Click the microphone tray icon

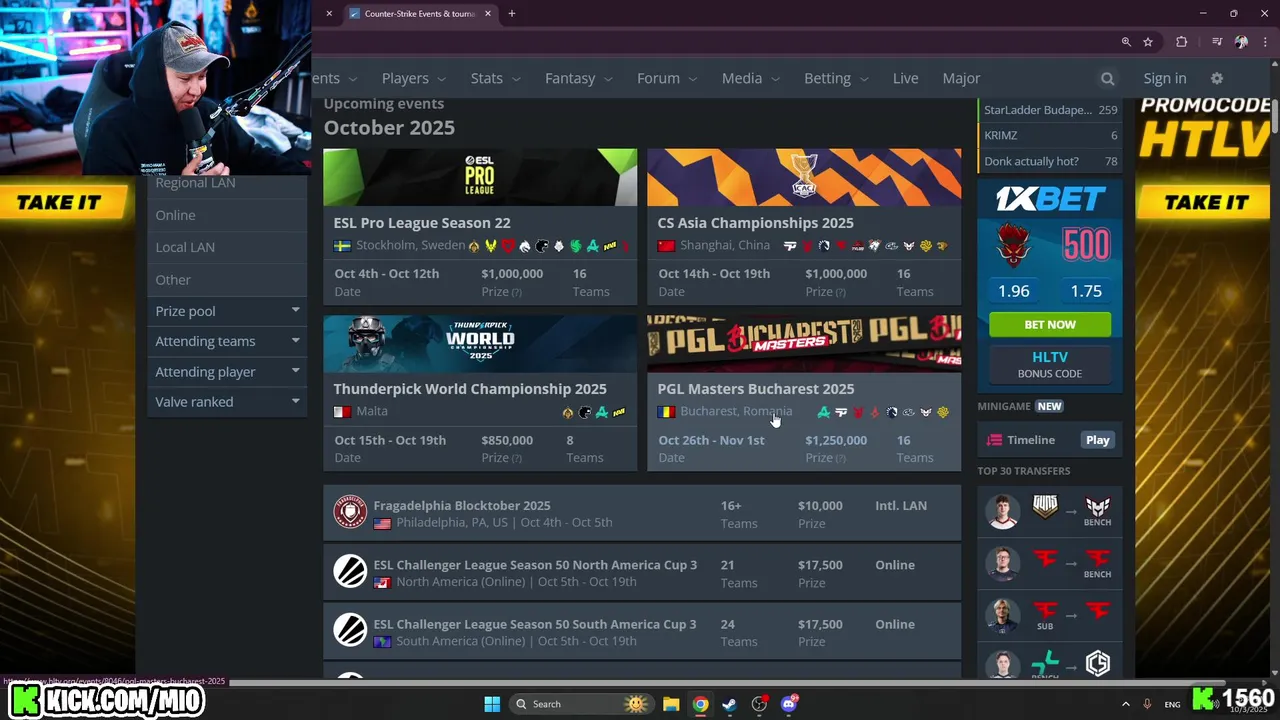(1147, 704)
